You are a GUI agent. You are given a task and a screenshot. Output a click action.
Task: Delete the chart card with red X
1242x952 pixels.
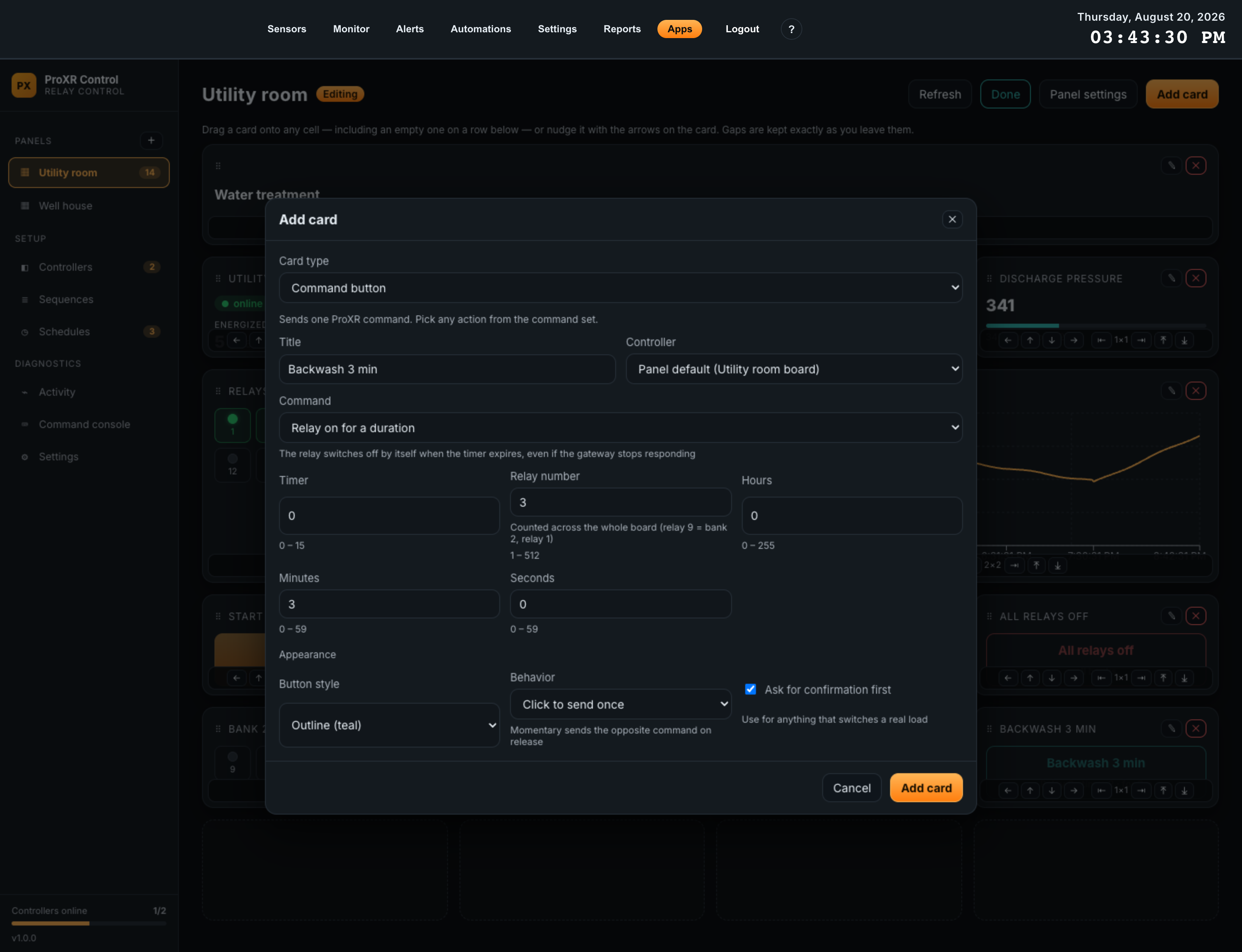point(1196,390)
